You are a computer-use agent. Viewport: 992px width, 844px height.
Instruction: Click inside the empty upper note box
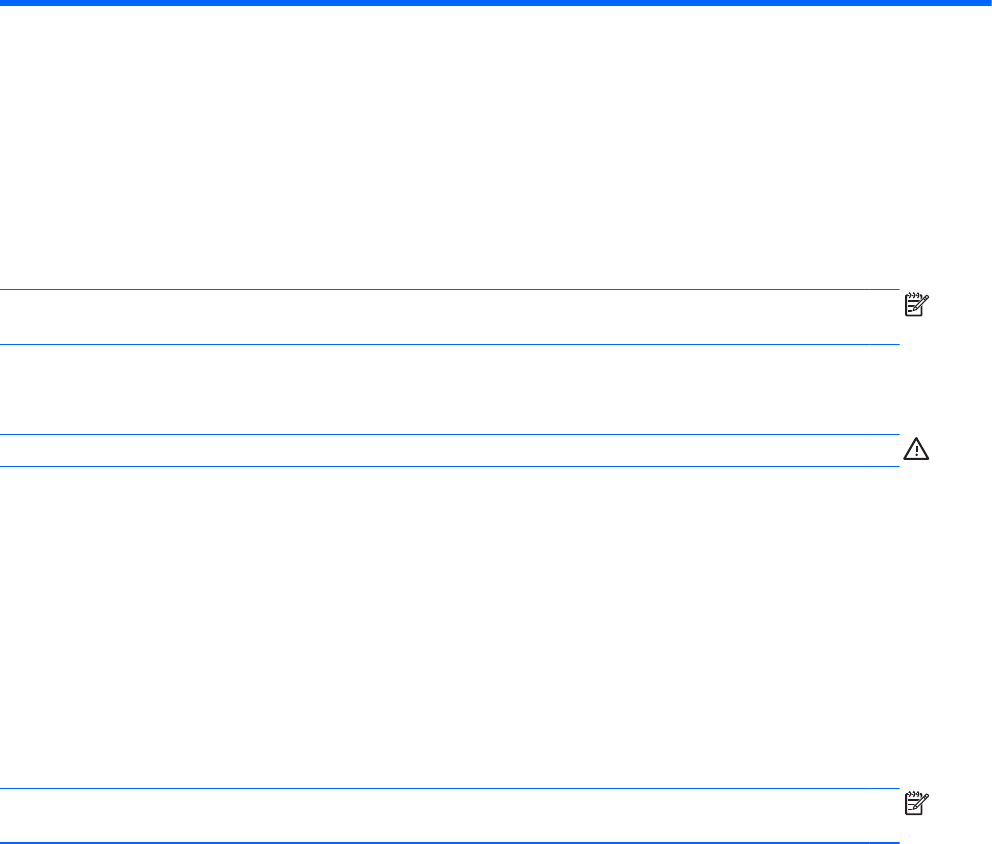[x=450, y=318]
